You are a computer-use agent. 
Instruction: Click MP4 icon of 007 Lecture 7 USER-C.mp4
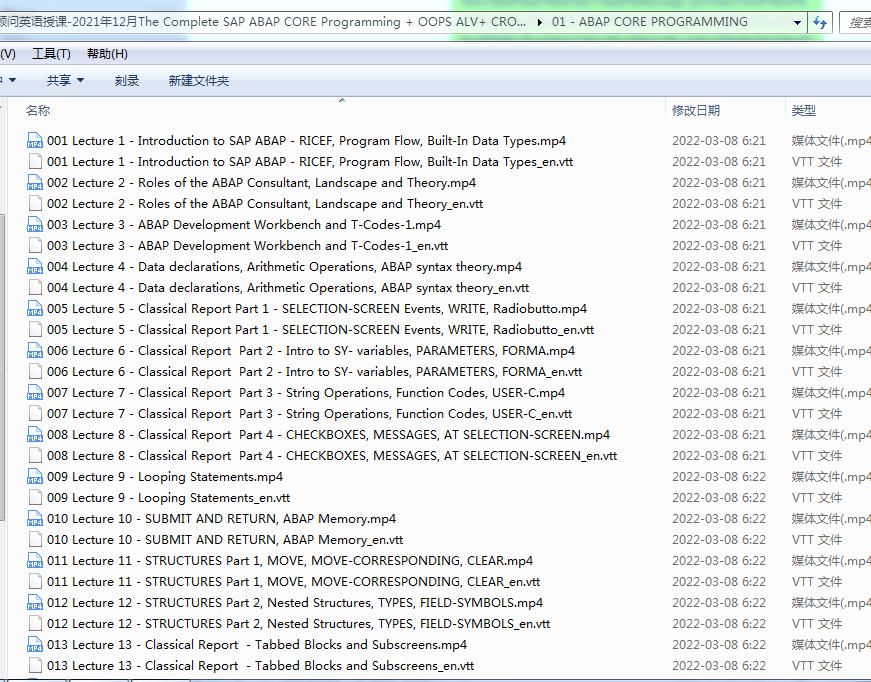tap(35, 393)
